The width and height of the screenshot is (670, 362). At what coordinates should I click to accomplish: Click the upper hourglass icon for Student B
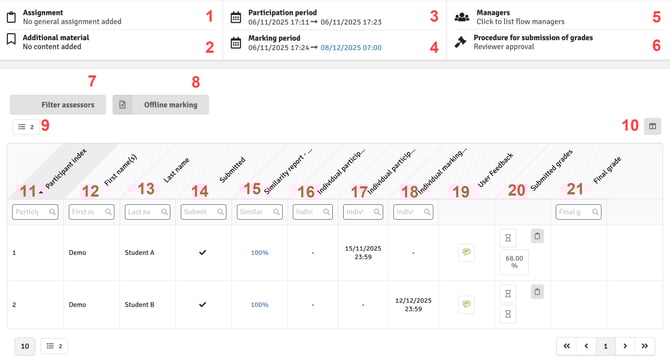[x=508, y=294]
